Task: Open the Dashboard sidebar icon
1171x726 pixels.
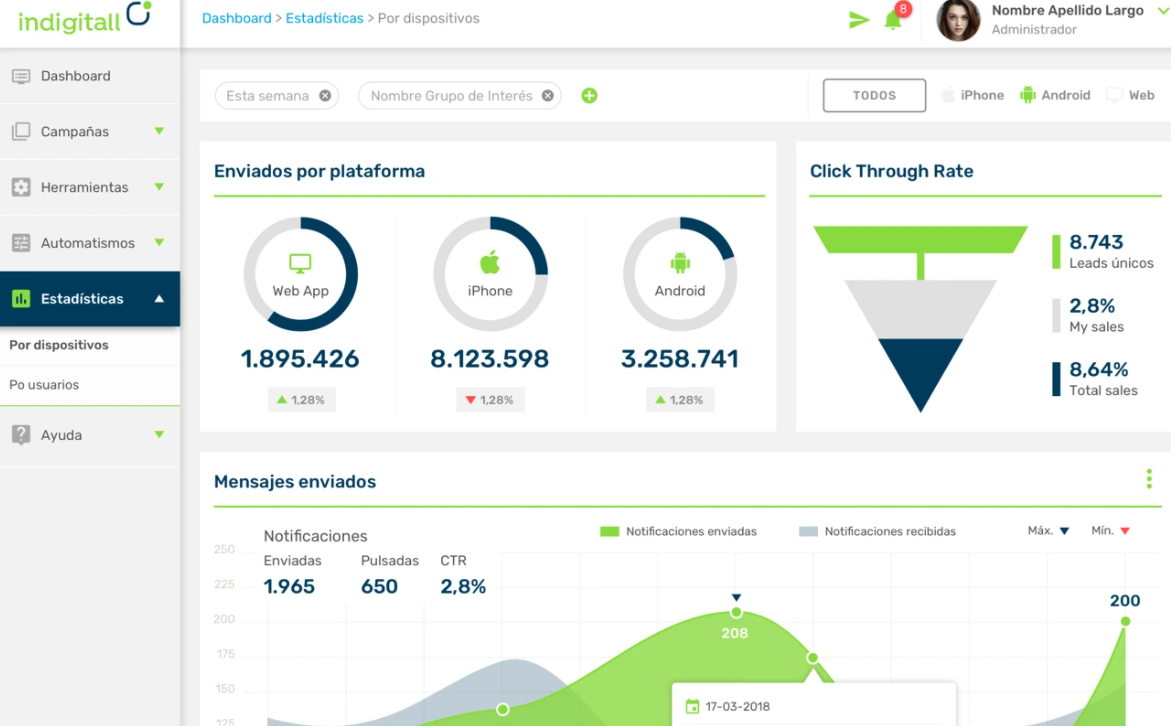Action: tap(20, 76)
